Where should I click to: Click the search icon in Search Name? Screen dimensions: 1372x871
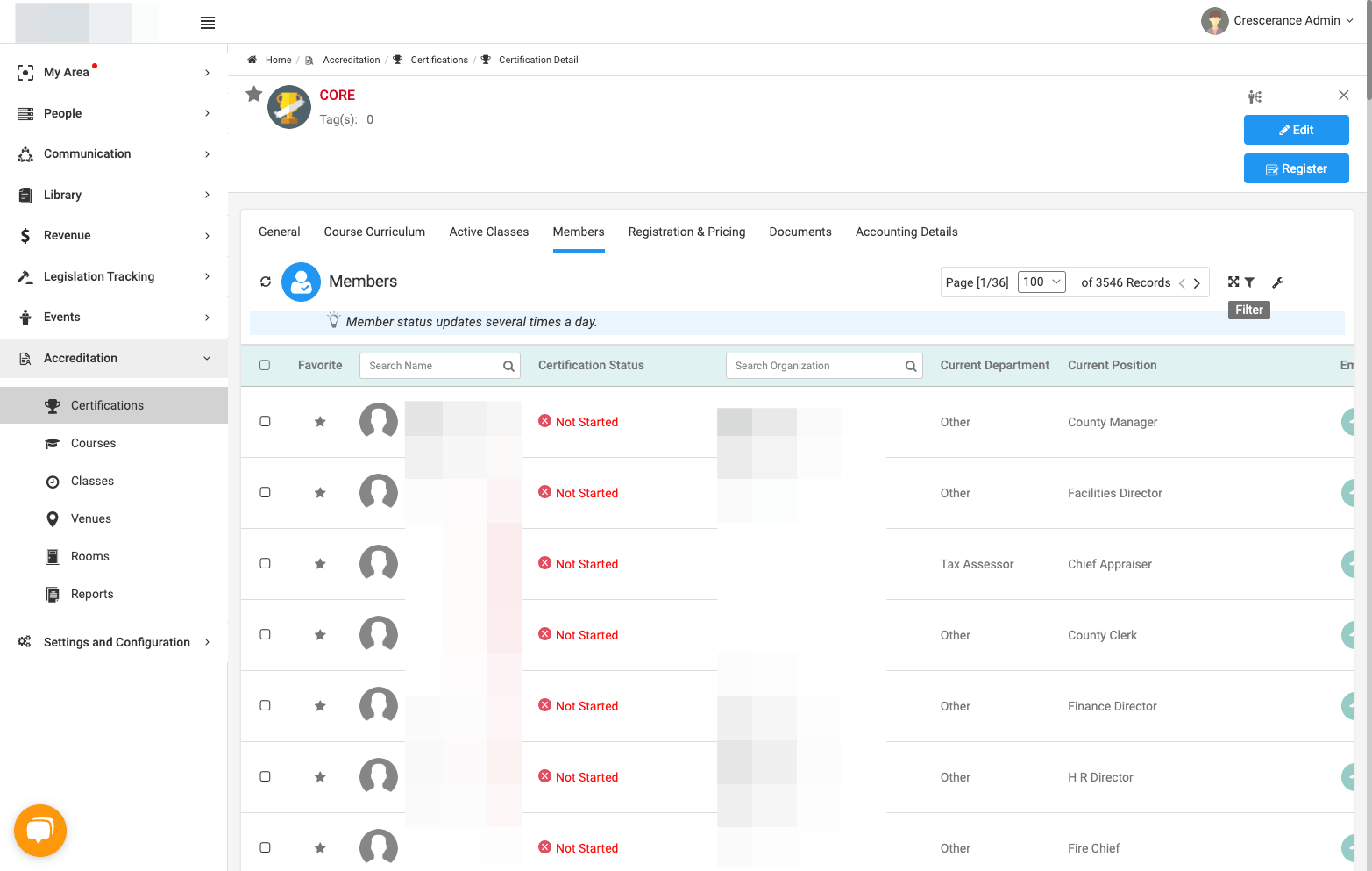click(x=508, y=366)
